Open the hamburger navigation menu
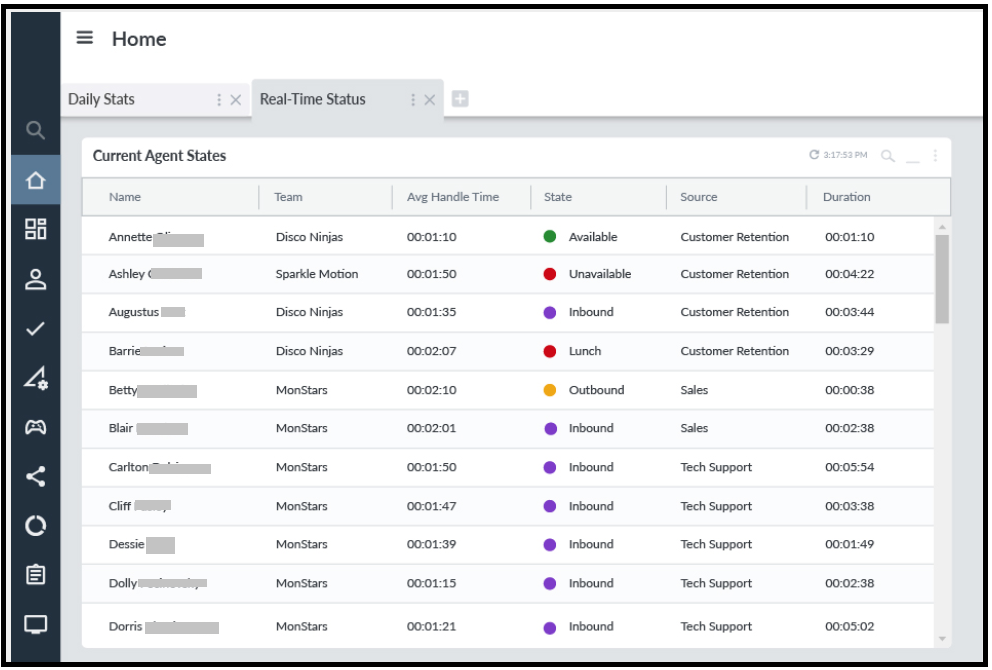 click(x=85, y=38)
